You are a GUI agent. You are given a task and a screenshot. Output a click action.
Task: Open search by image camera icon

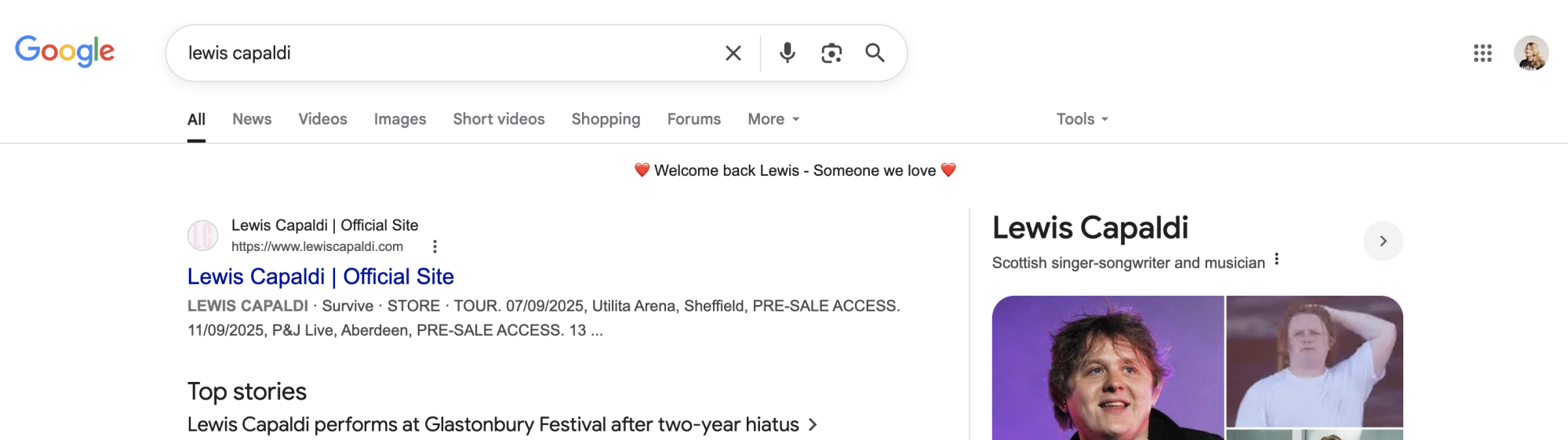(831, 53)
